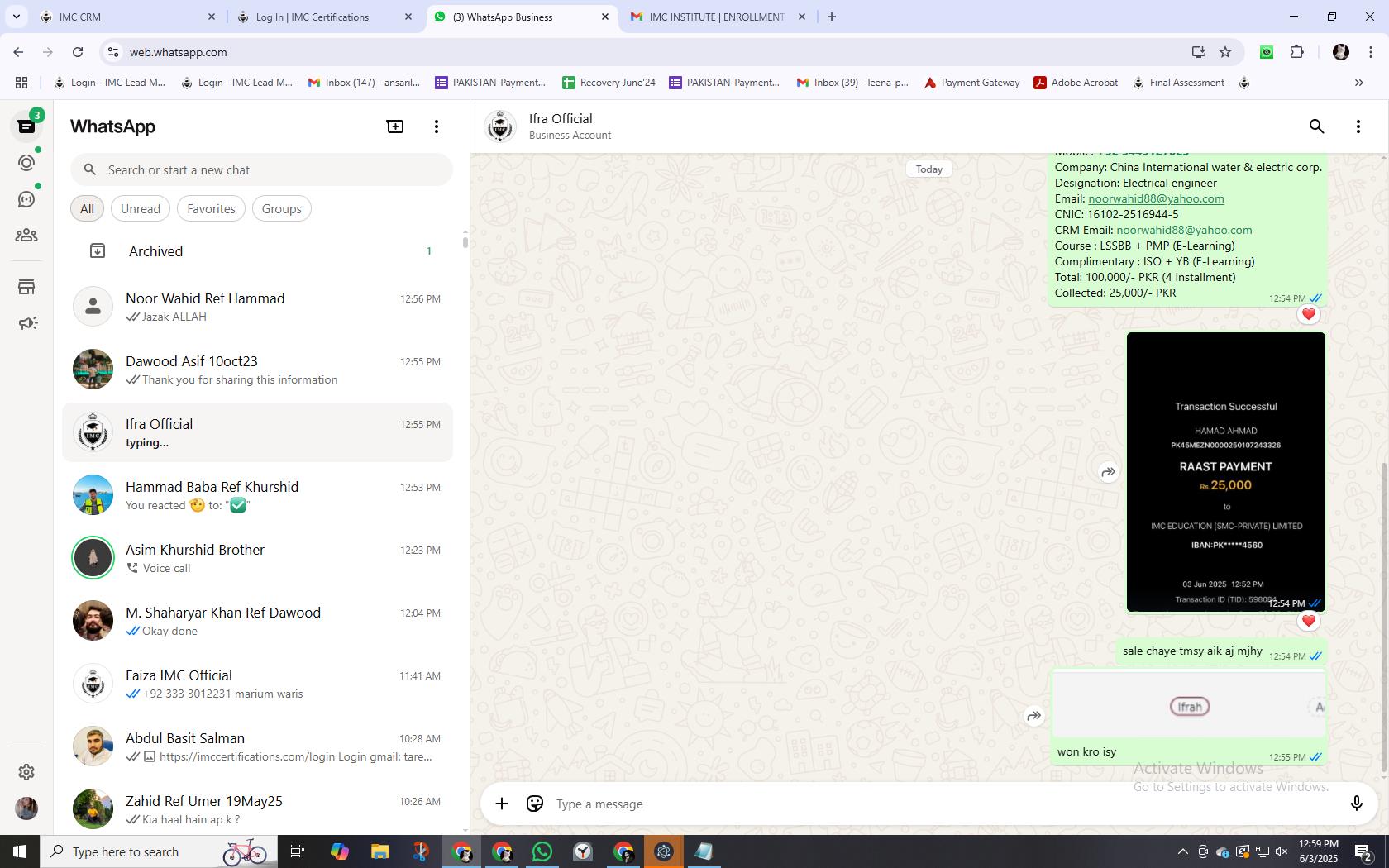Select the Favorites chat filter

211,209
